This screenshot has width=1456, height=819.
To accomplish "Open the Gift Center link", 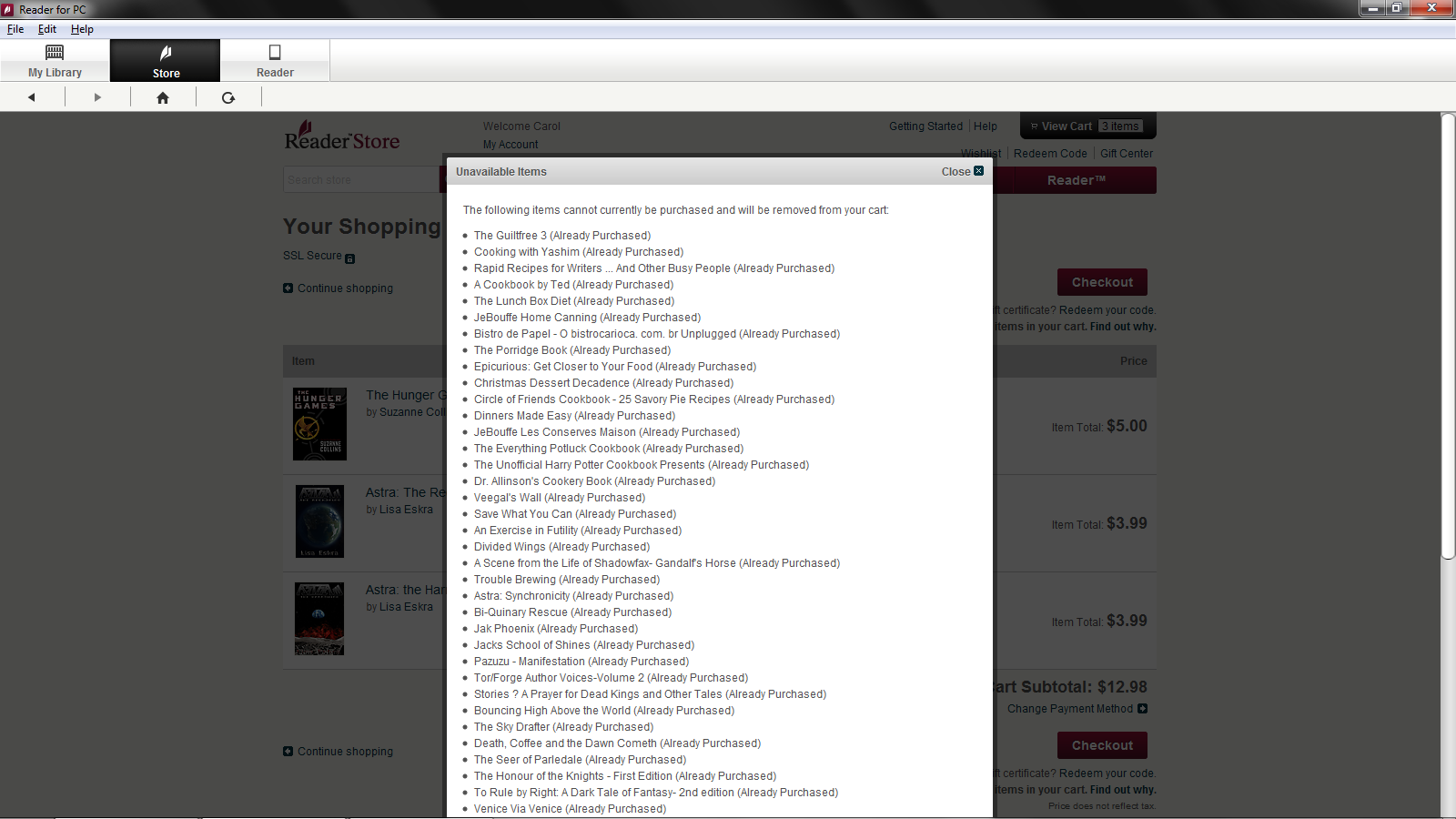I will tap(1127, 154).
